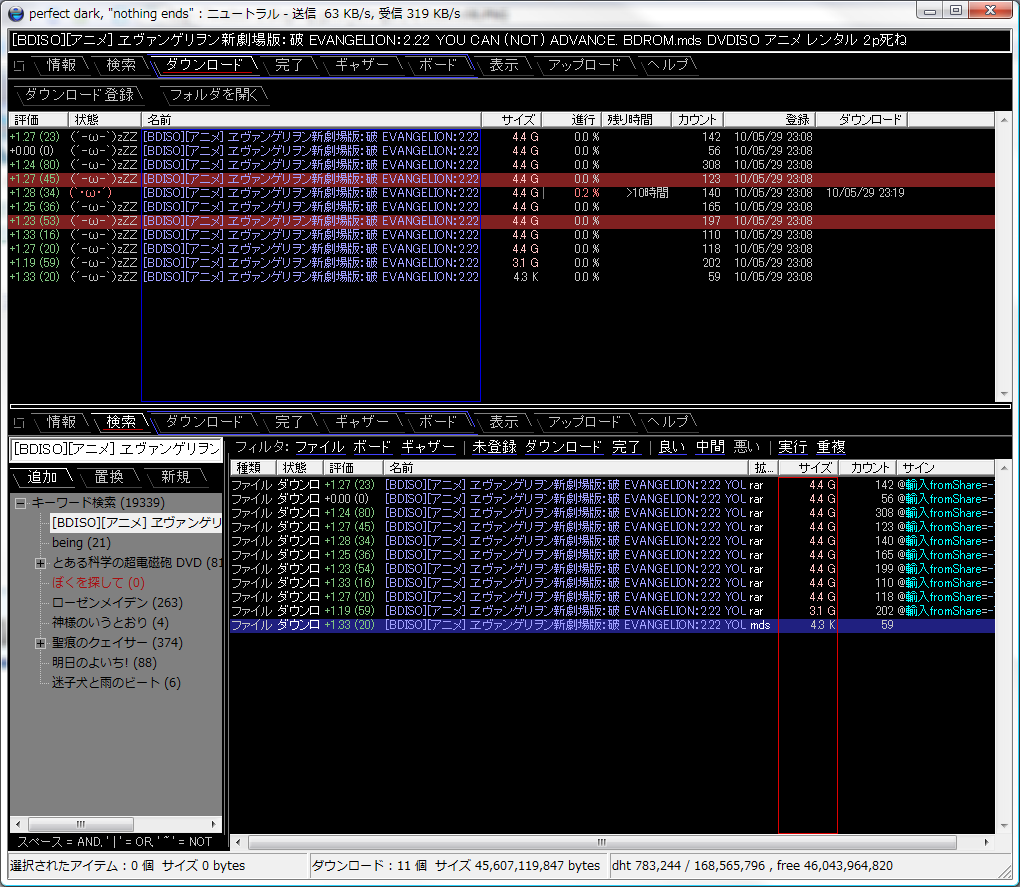Sort download list by 進行 column
The image size is (1020, 887).
click(x=571, y=120)
